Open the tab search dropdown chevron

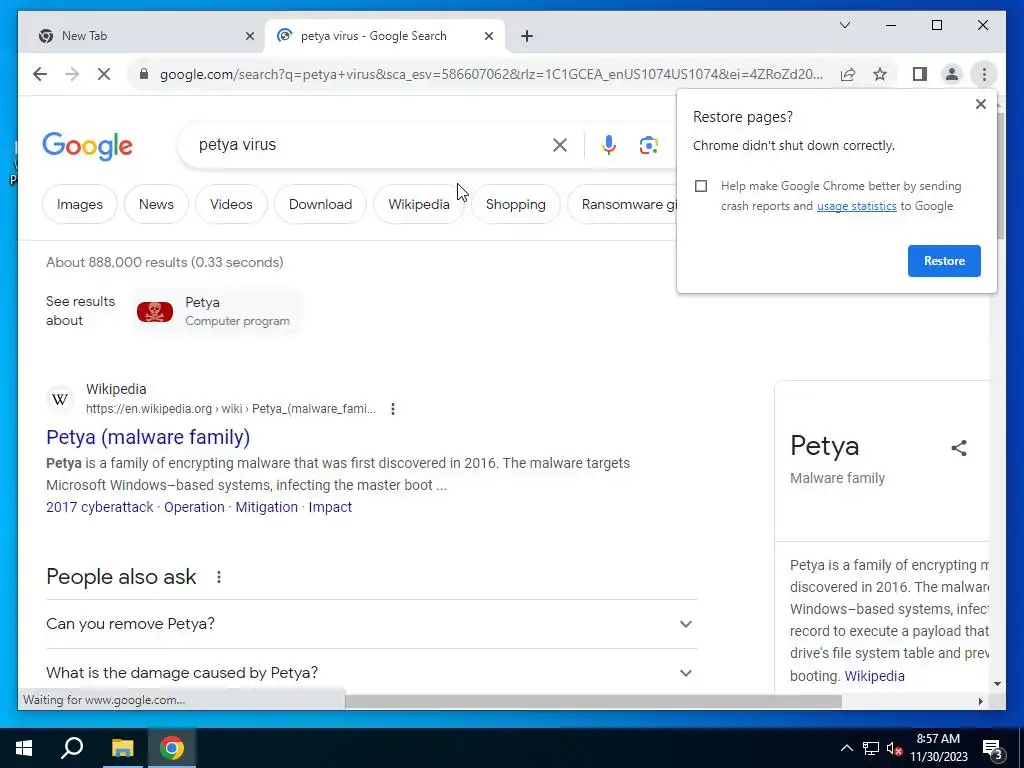click(844, 25)
